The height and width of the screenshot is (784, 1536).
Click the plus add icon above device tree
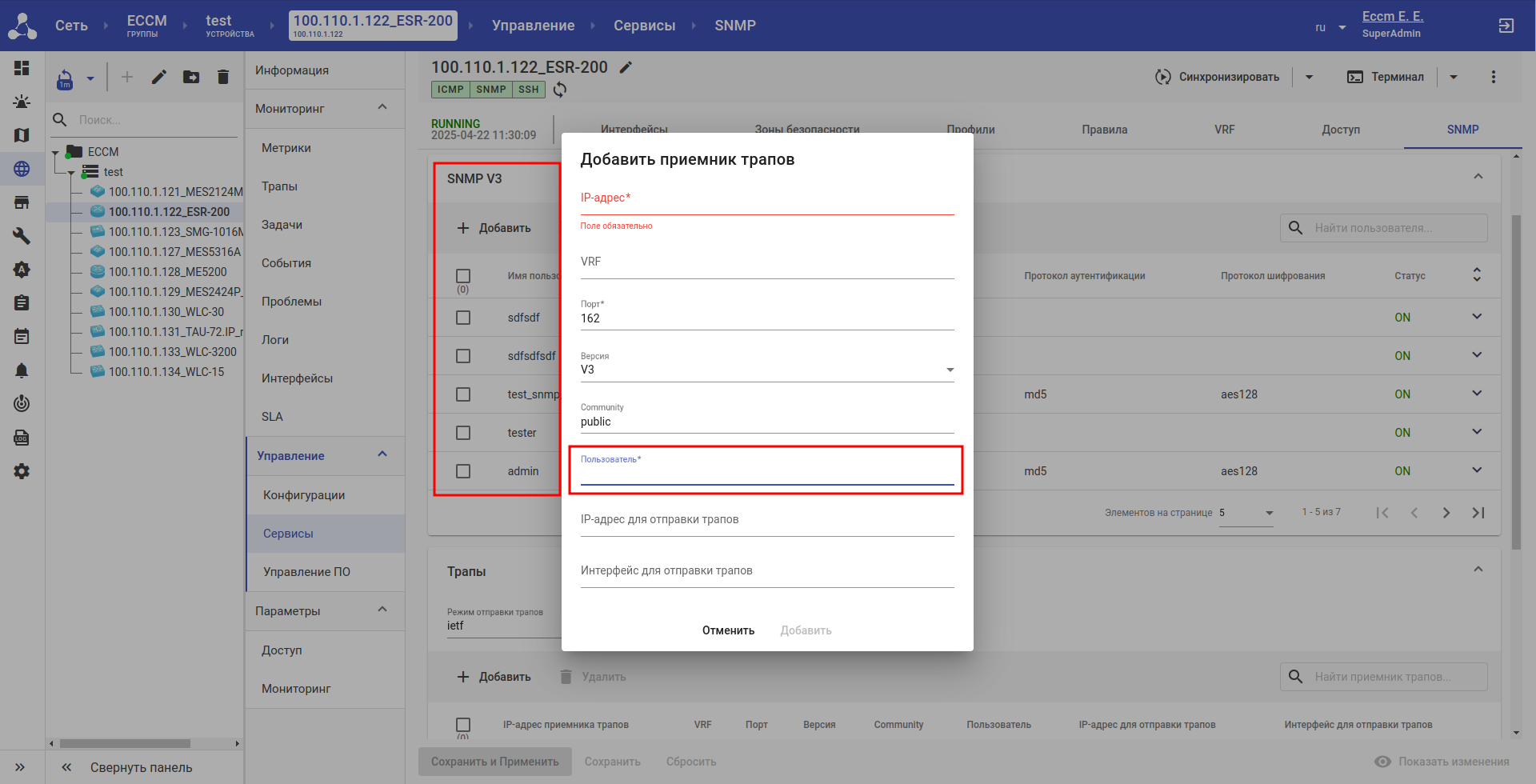click(127, 77)
